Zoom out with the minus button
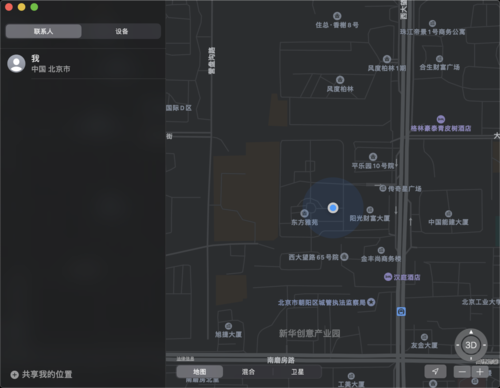 [x=462, y=371]
